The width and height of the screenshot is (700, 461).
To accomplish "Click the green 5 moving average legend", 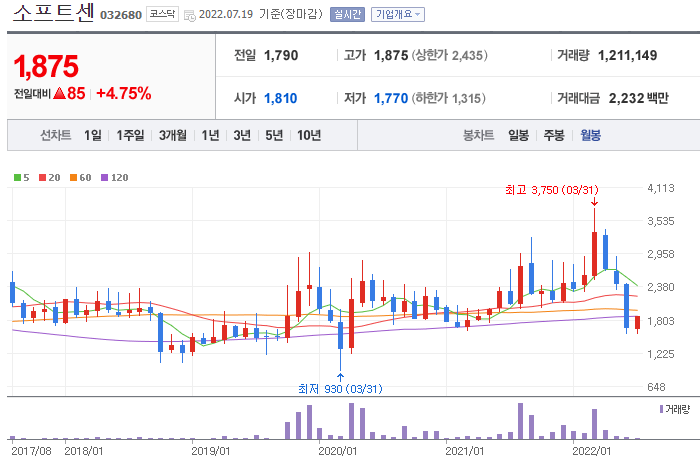I will click(21, 178).
